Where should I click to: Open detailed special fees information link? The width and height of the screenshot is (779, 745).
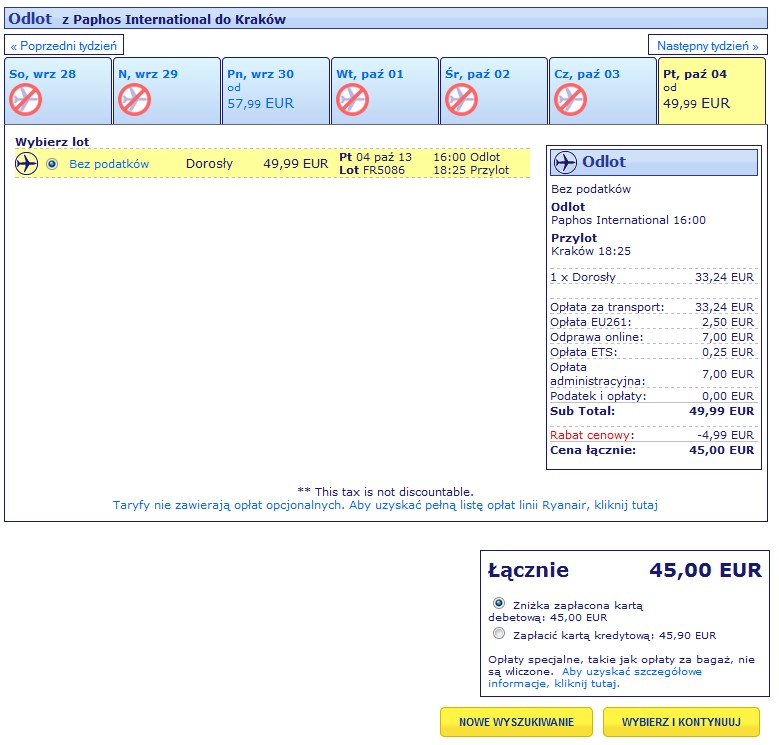click(x=595, y=677)
